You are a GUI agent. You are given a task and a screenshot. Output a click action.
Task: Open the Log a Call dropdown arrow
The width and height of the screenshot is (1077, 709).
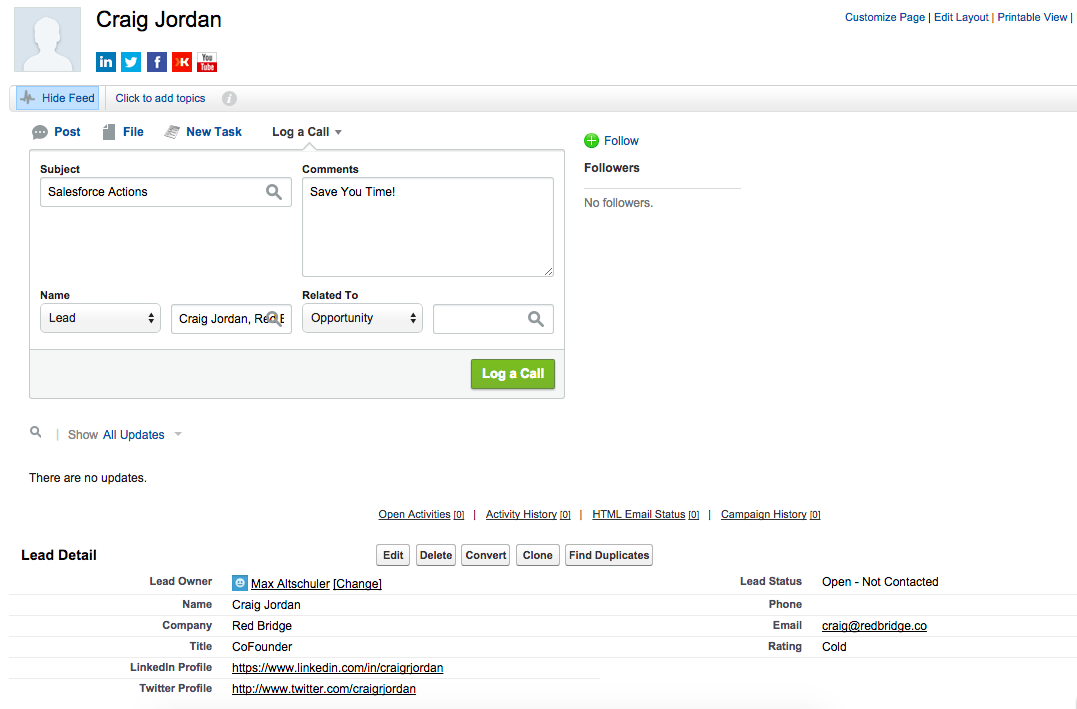[x=338, y=132]
